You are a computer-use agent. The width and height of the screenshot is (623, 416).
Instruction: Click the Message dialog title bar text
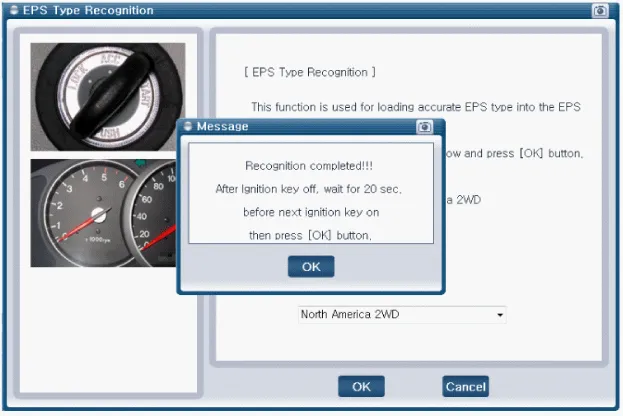(x=223, y=127)
